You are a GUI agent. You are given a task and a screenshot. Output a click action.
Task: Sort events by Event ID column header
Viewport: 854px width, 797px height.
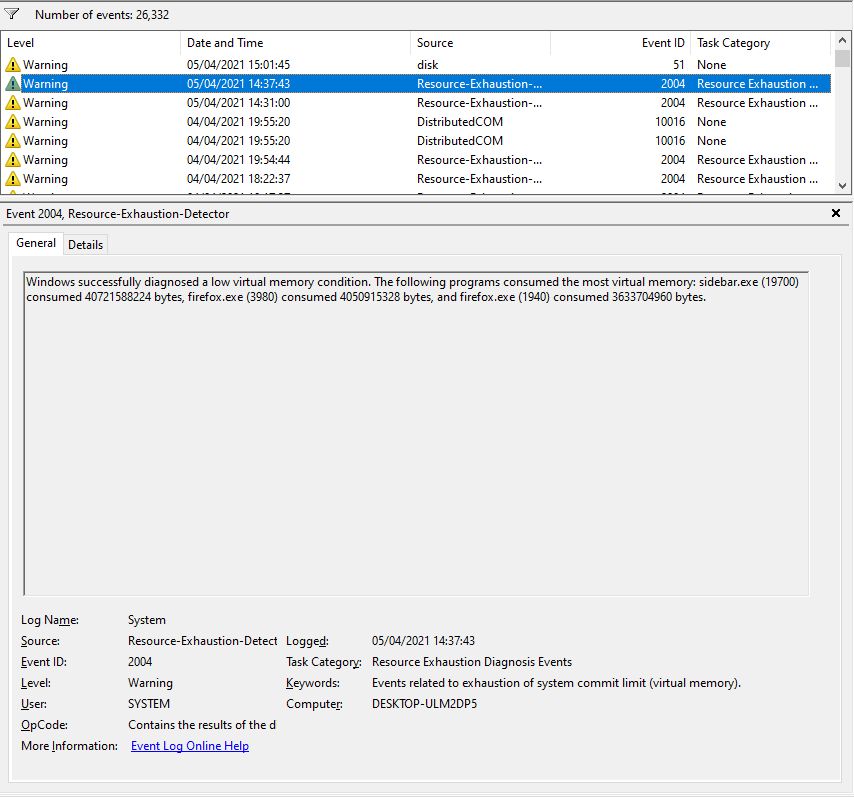620,42
